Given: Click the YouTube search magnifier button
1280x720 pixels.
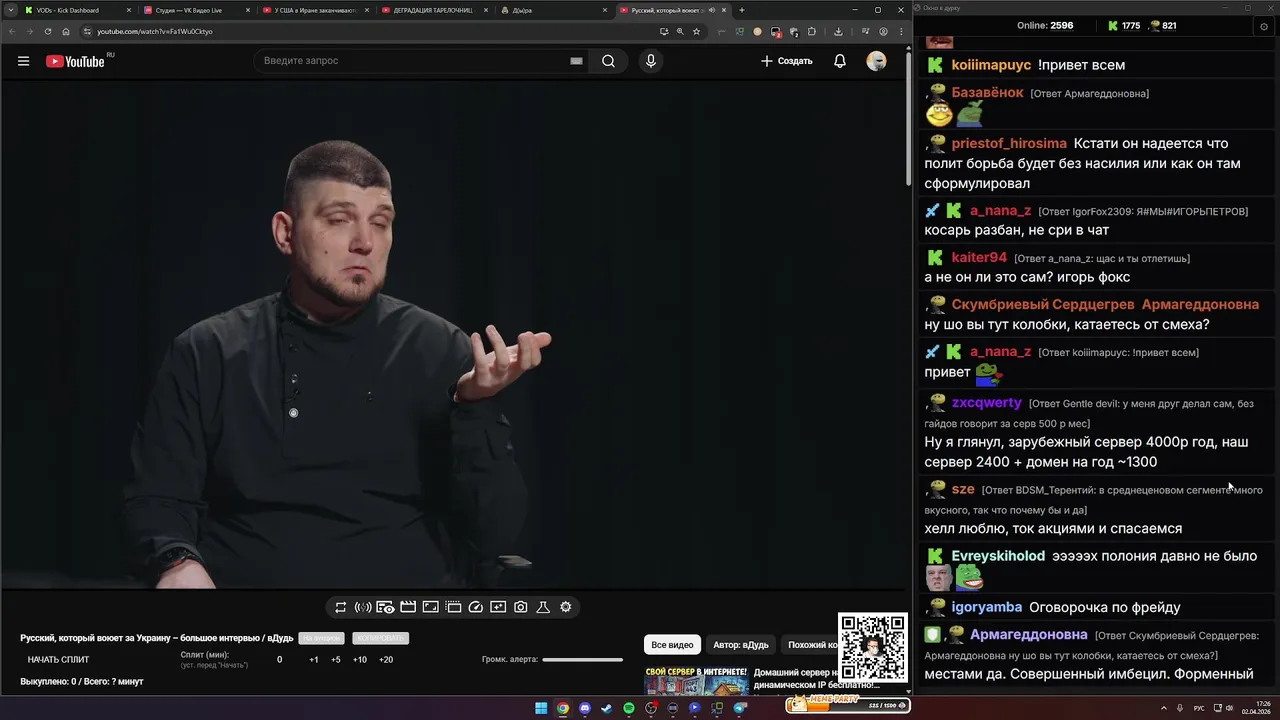Looking at the screenshot, I should coord(608,61).
